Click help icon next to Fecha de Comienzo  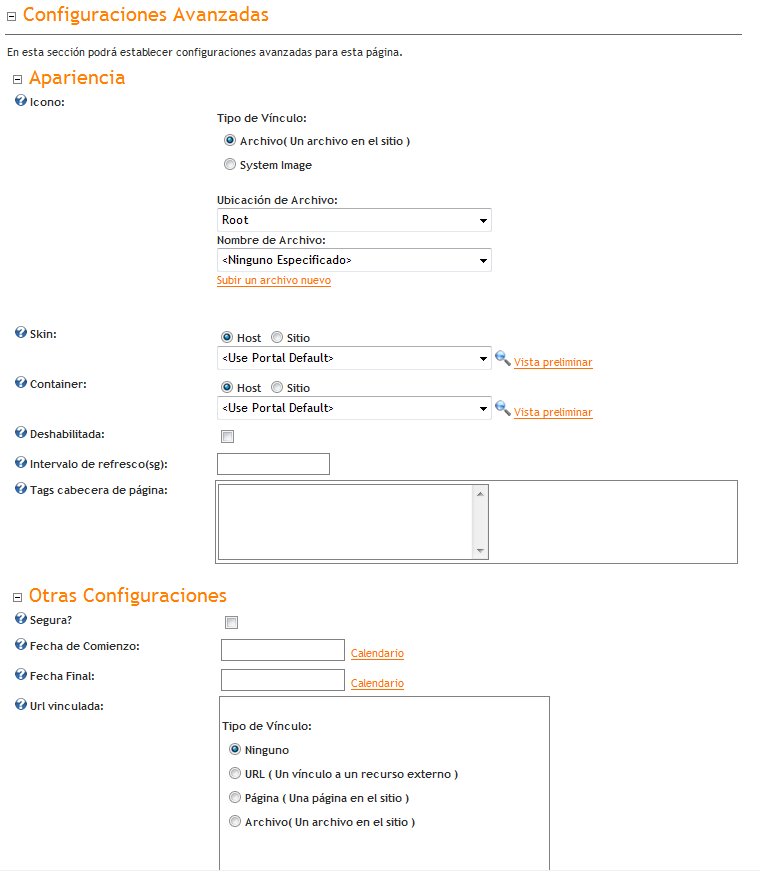click(x=21, y=645)
